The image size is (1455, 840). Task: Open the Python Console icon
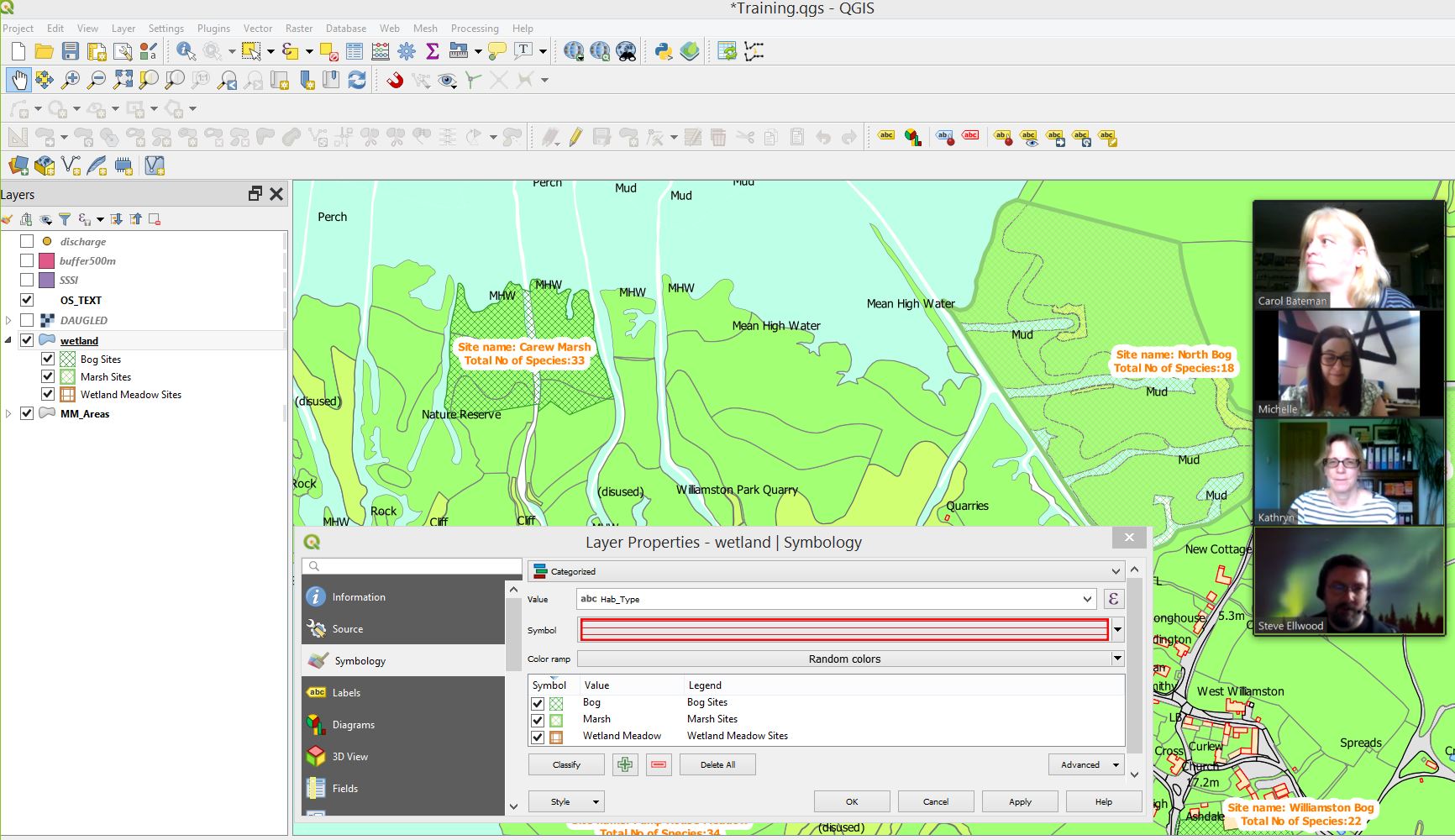coord(663,52)
